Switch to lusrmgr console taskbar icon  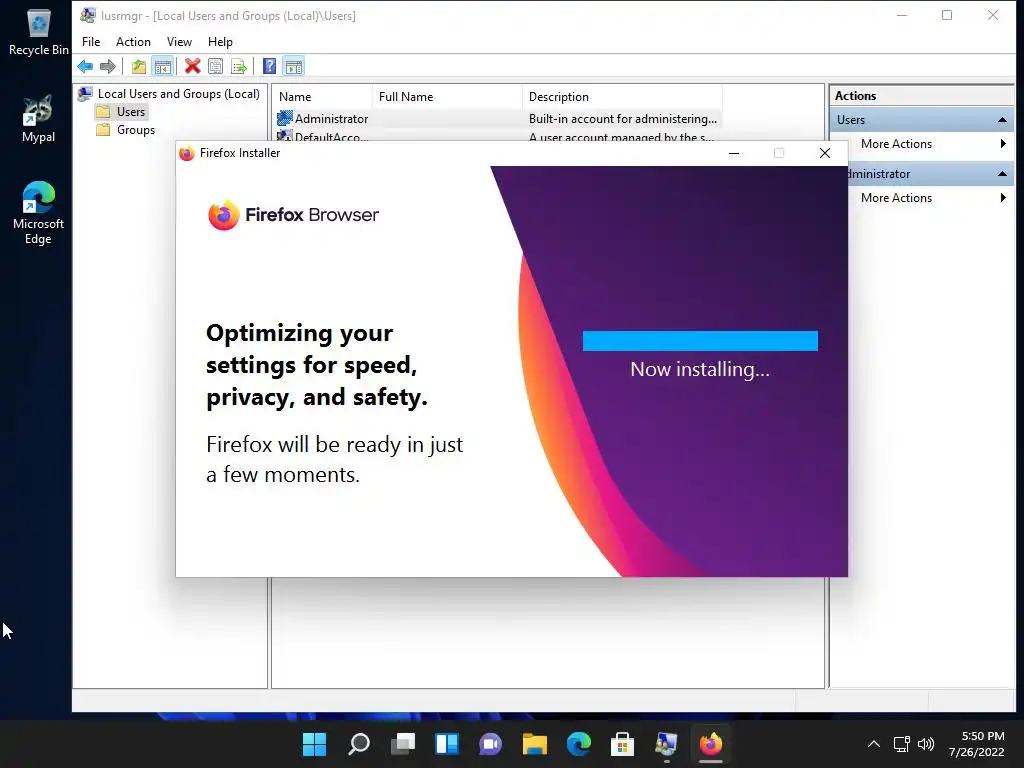pyautogui.click(x=666, y=744)
